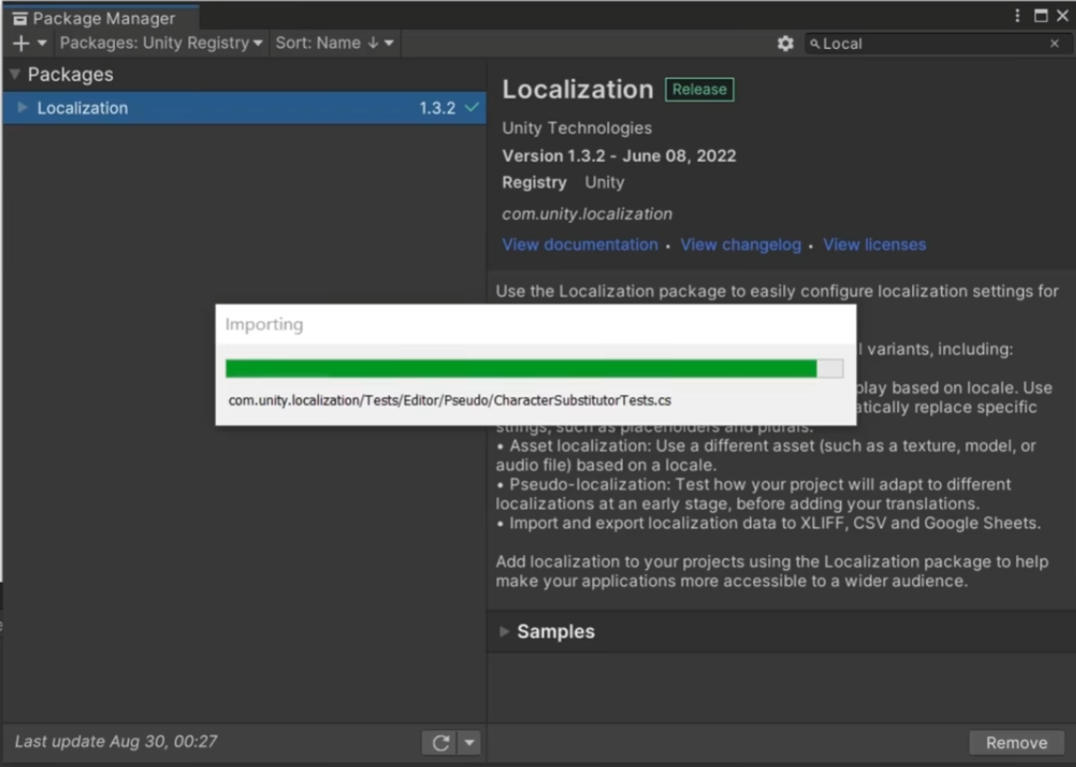Click the com.unity.localization package name text
The image size is (1076, 767).
[x=587, y=214]
